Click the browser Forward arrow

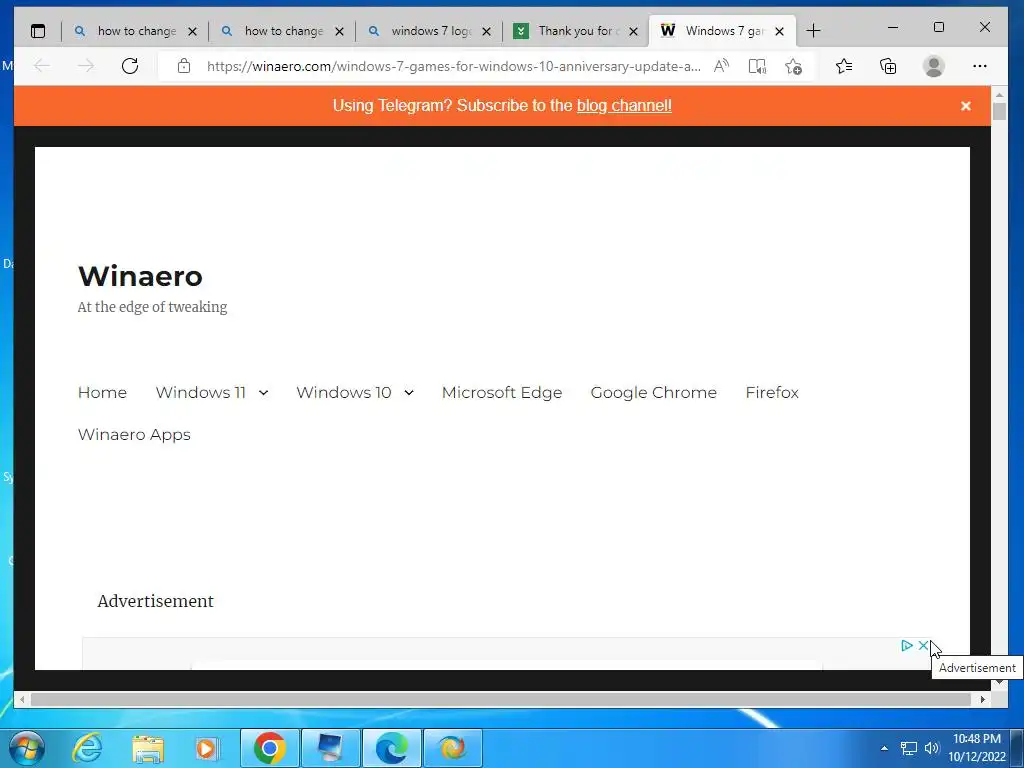pyautogui.click(x=86, y=66)
